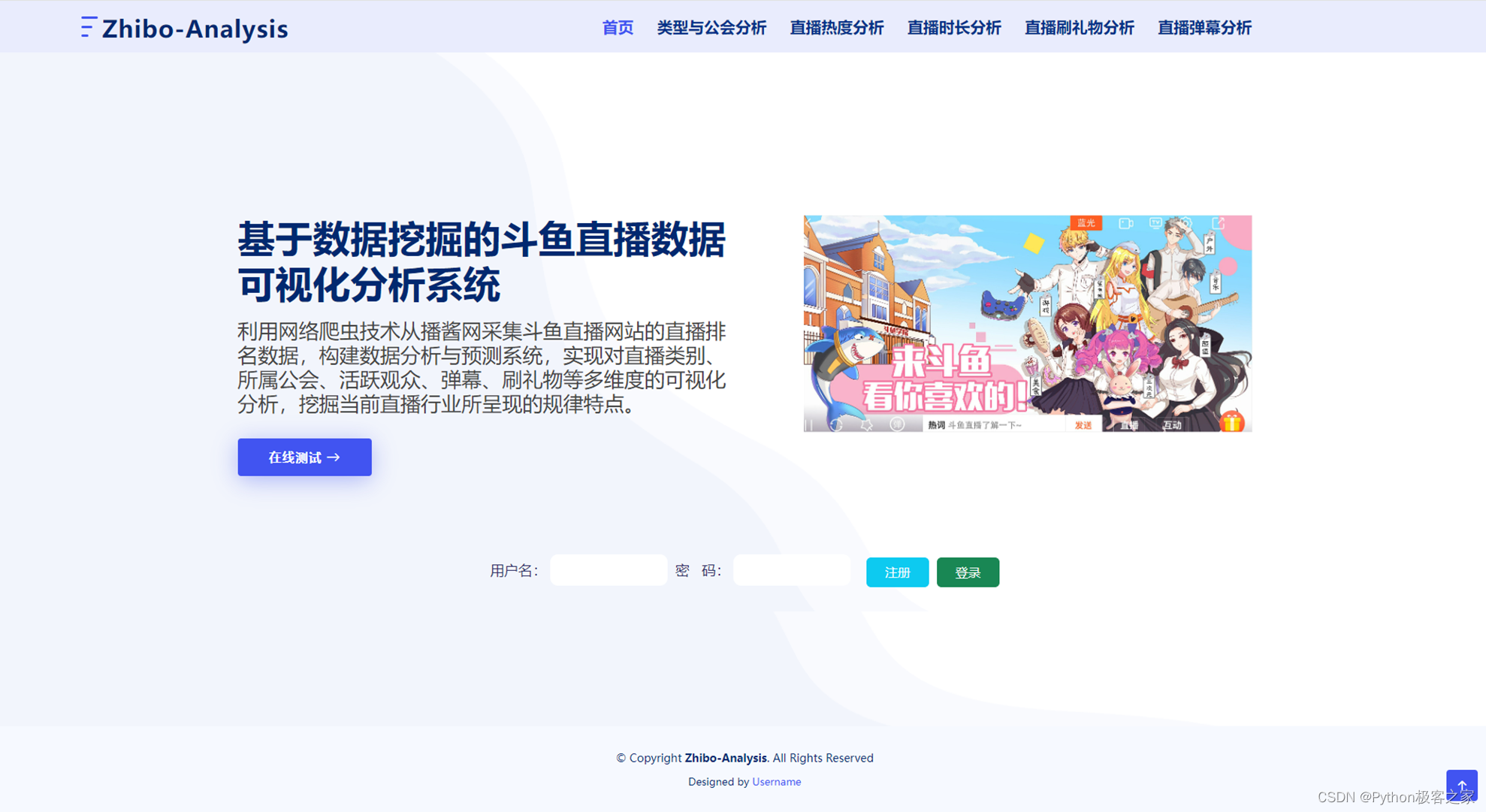Focus the 用户名 input field
The image size is (1486, 812).
click(608, 570)
